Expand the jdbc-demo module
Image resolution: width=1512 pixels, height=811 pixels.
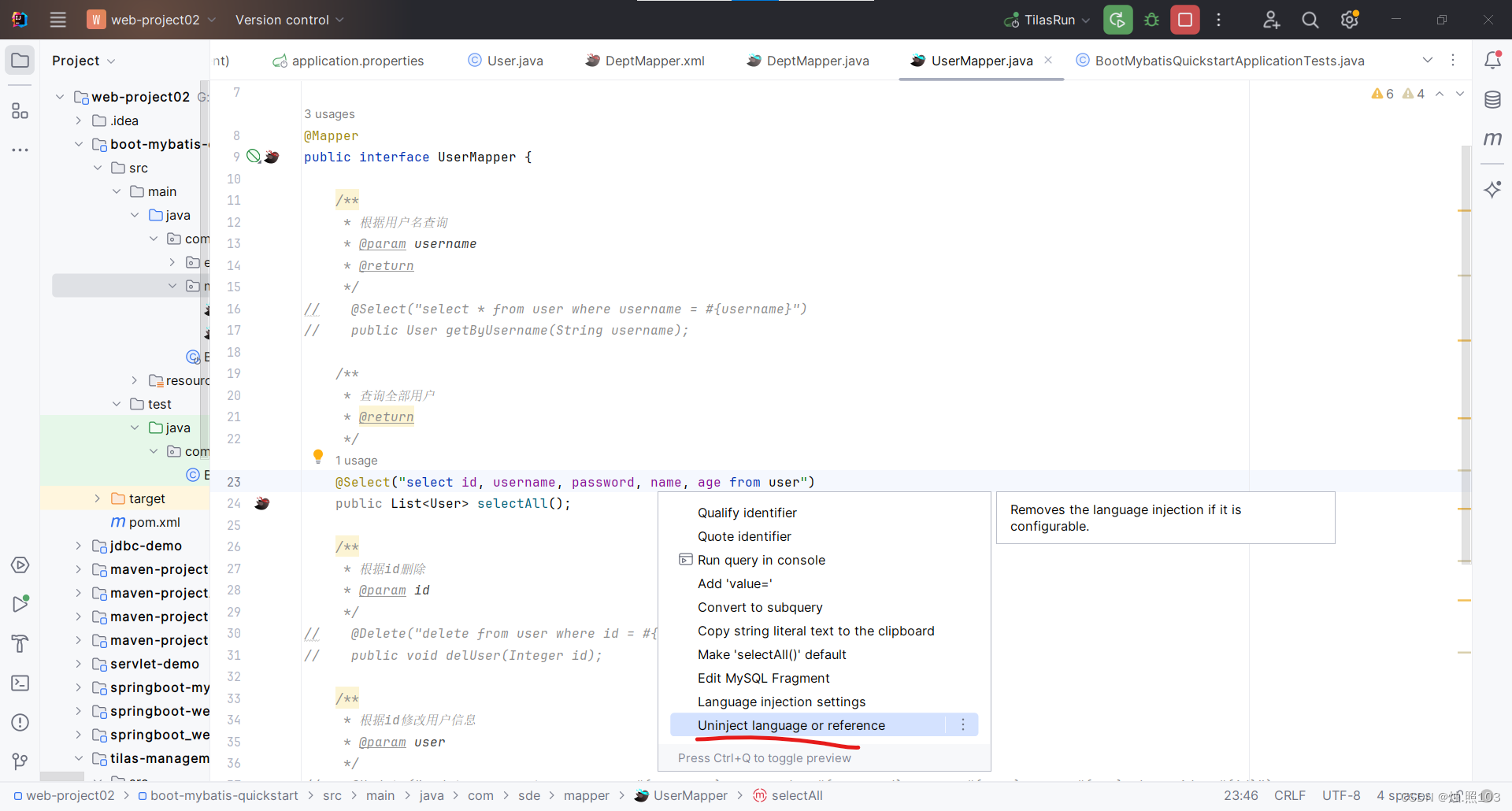79,546
